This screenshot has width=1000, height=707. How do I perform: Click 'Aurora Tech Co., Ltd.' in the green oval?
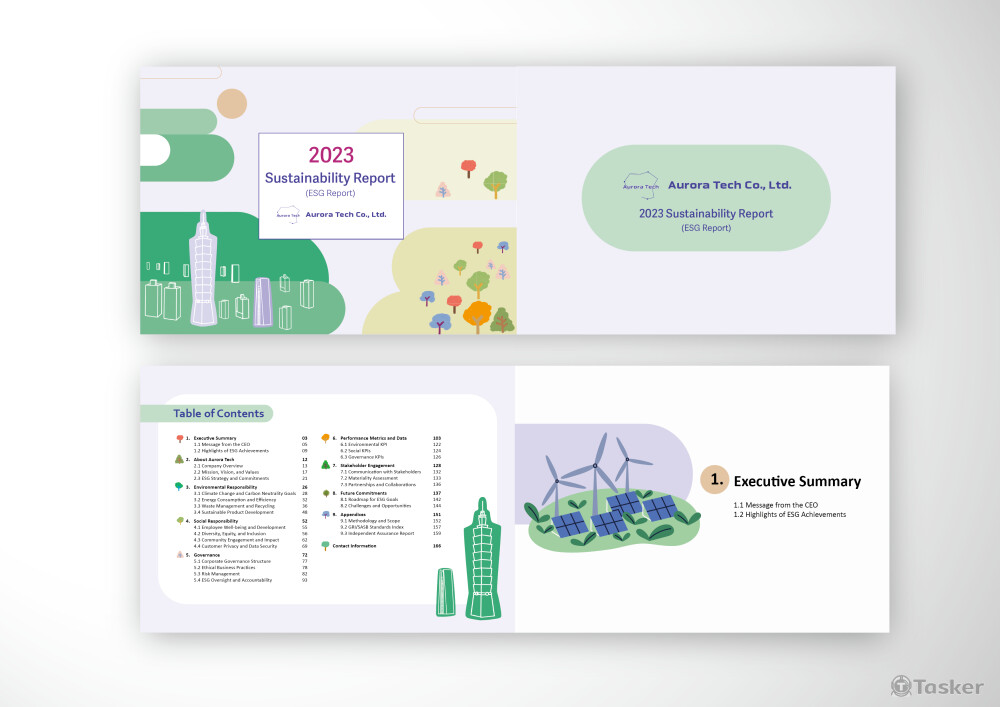pos(730,185)
